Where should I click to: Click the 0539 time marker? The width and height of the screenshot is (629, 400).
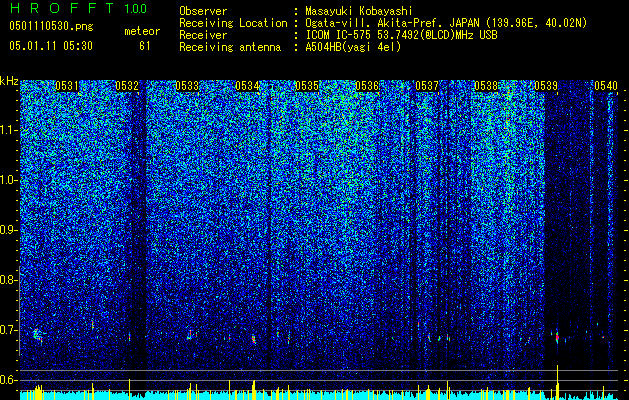546,86
